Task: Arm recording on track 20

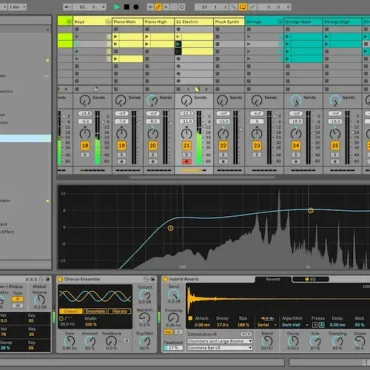Action: point(153,162)
